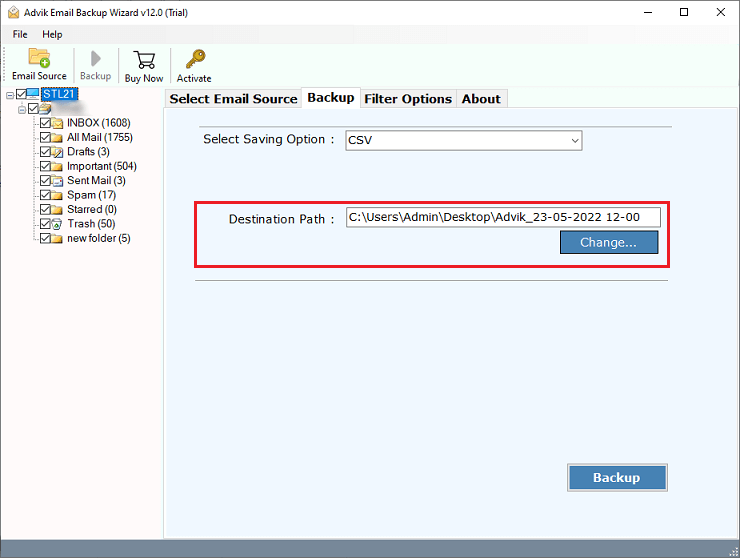Switch to Filter Options tab
The image size is (740, 558).
[x=408, y=99]
